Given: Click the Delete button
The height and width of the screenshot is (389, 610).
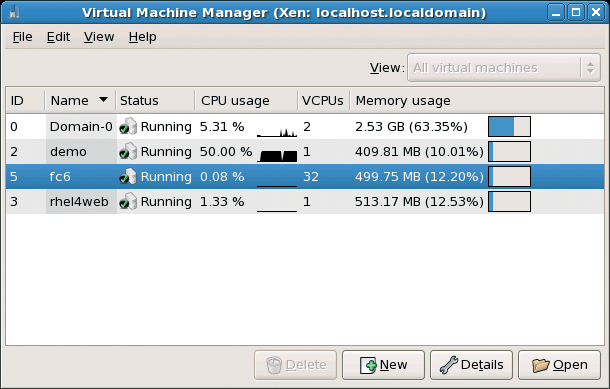Looking at the screenshot, I should click(295, 365).
